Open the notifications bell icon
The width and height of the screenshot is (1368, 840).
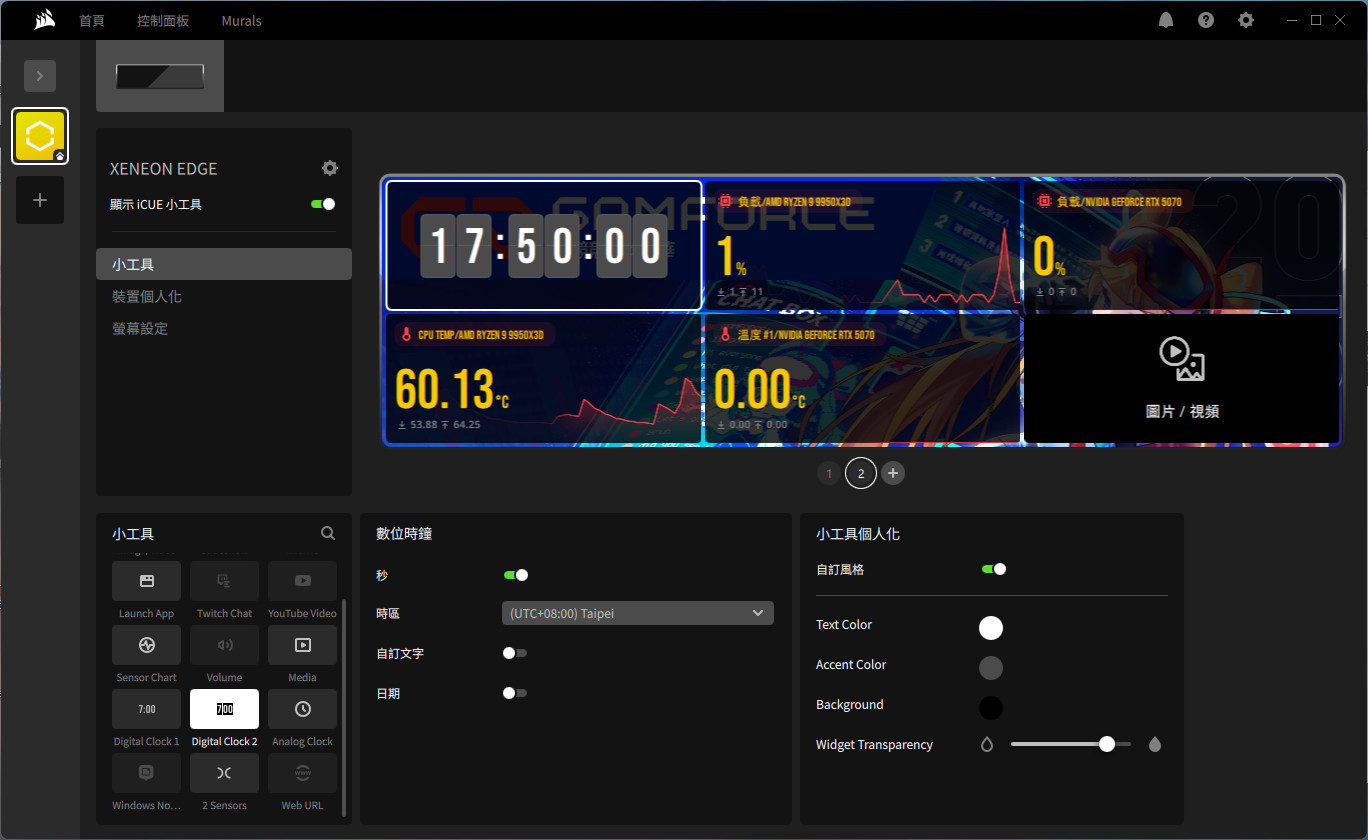coord(1166,20)
